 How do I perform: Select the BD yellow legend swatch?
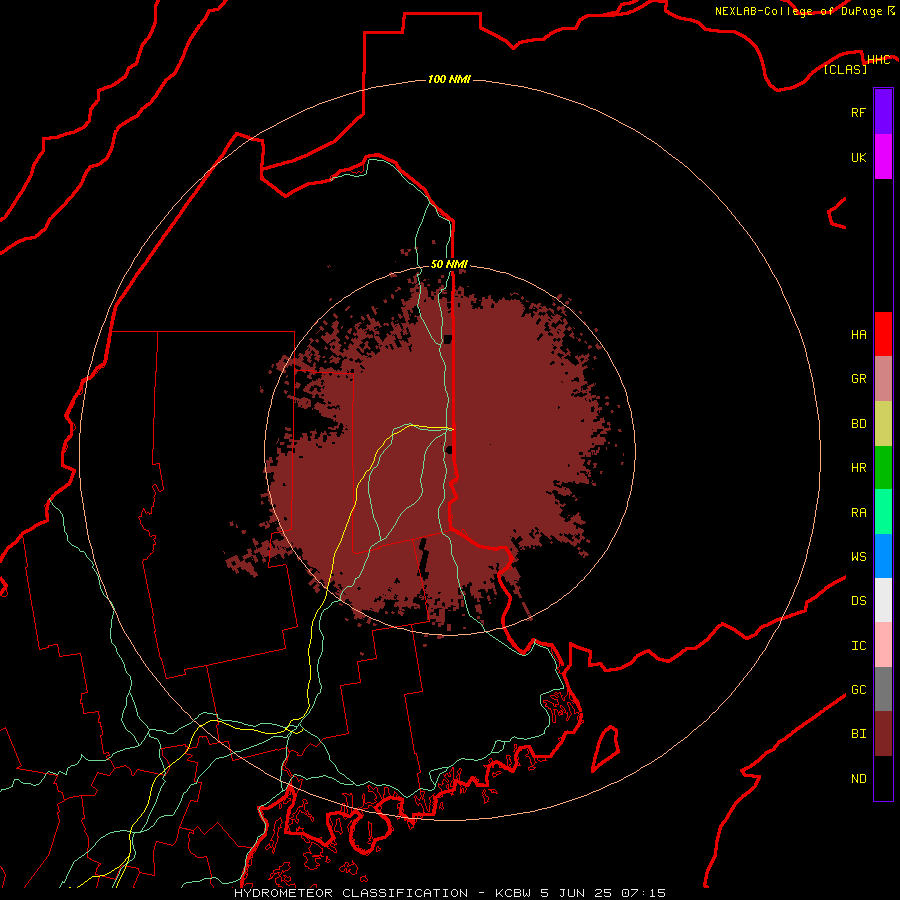tap(883, 424)
